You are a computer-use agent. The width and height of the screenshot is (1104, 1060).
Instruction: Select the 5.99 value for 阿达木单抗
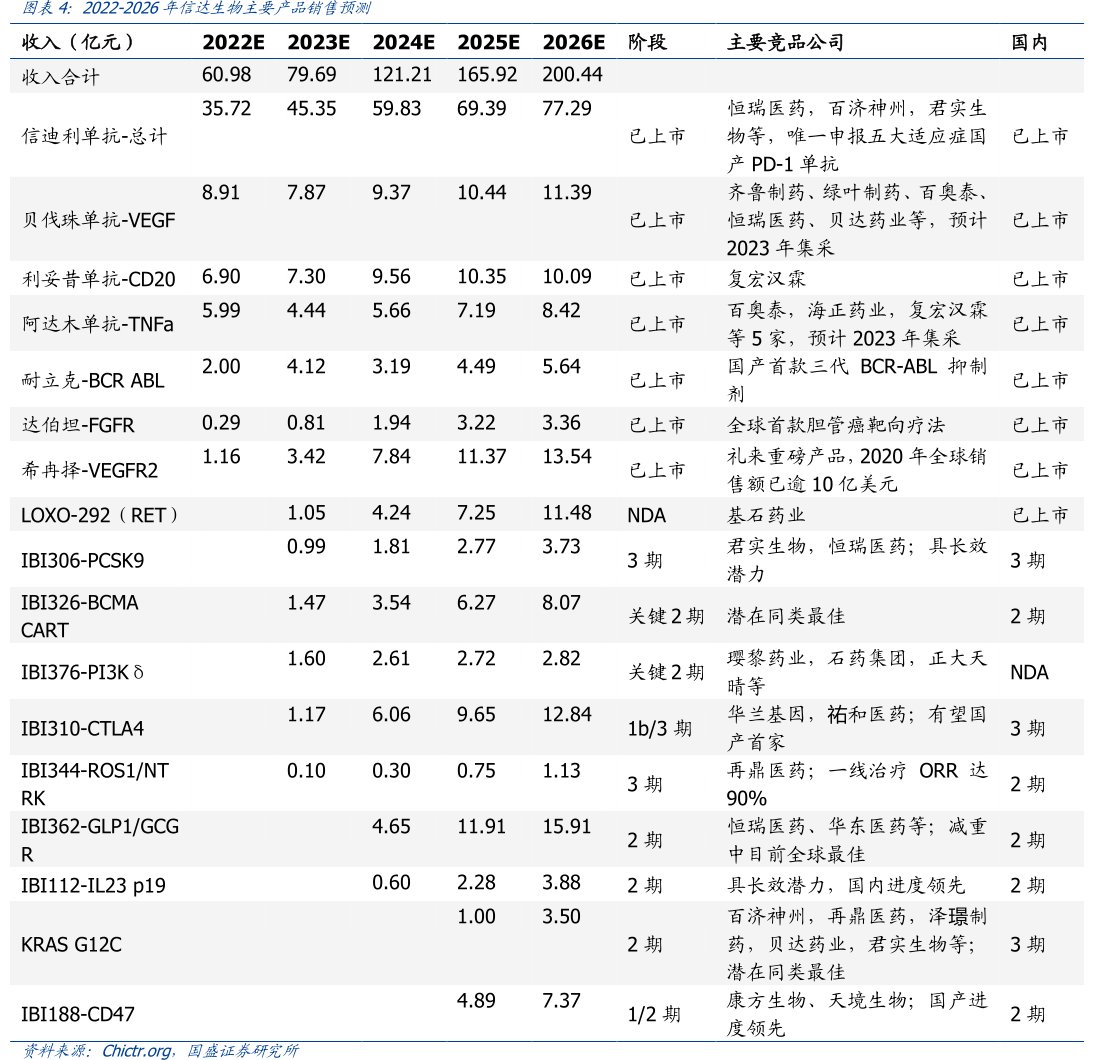[x=220, y=310]
